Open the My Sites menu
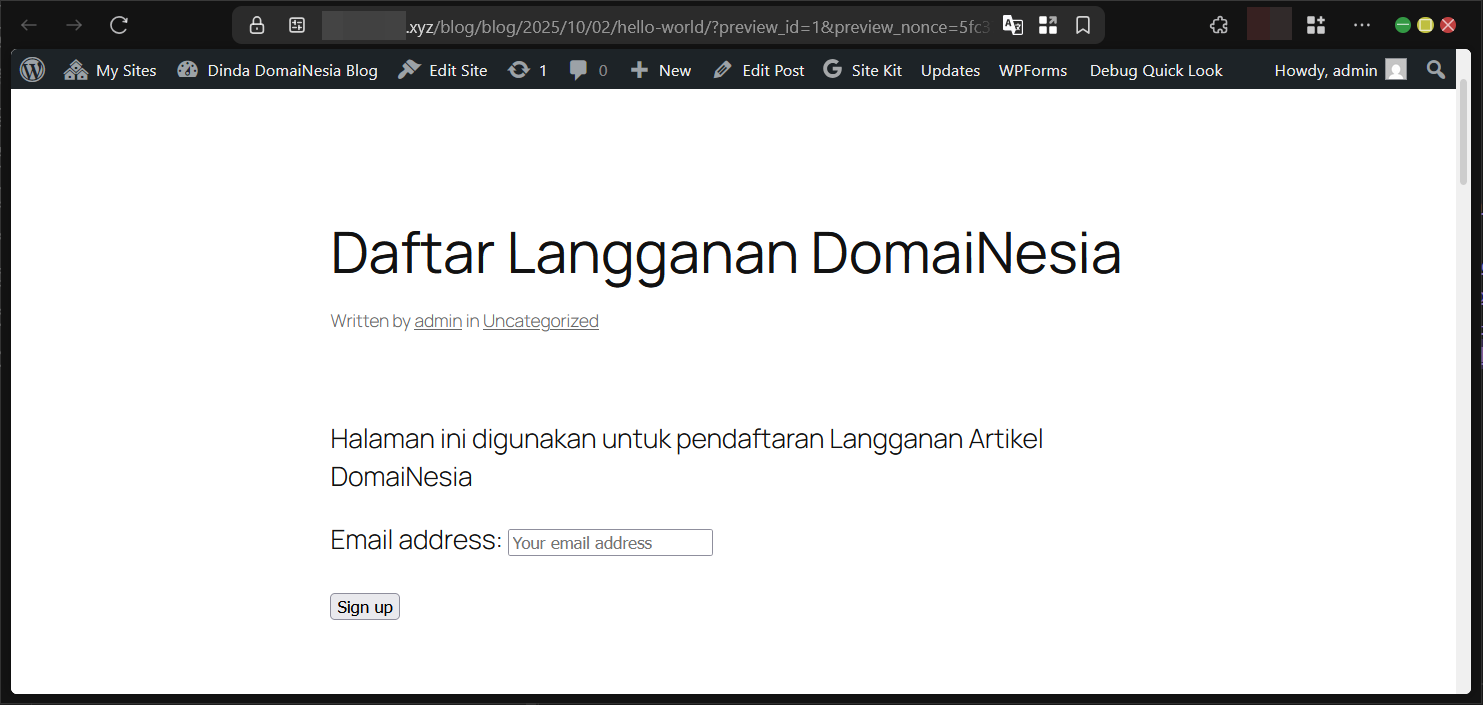This screenshot has width=1483, height=705. (110, 69)
